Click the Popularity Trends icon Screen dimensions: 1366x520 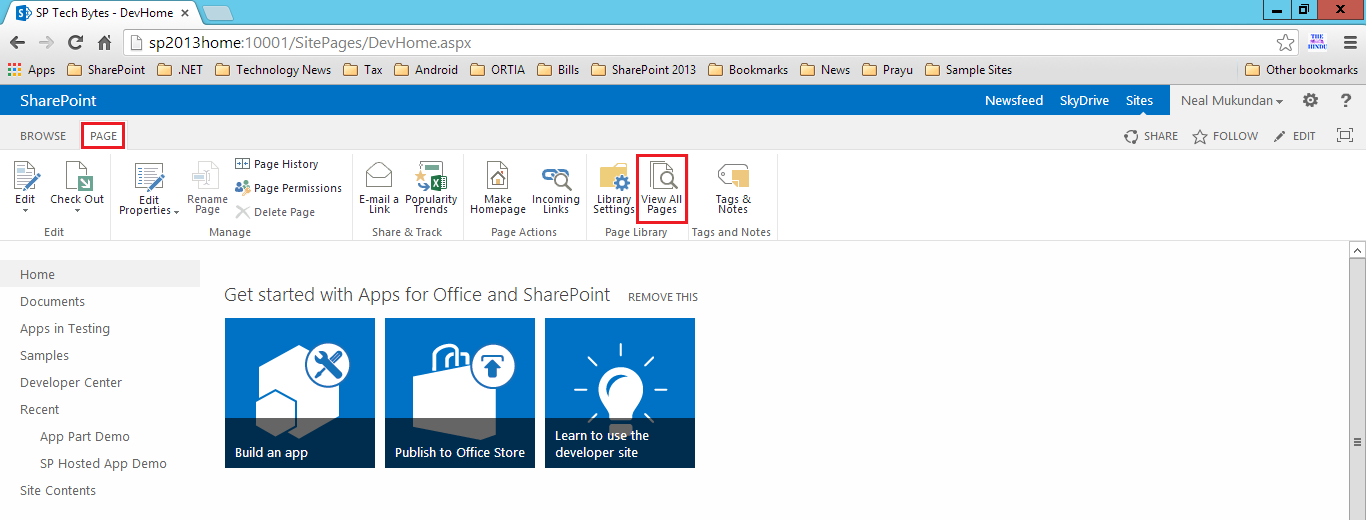click(x=431, y=189)
